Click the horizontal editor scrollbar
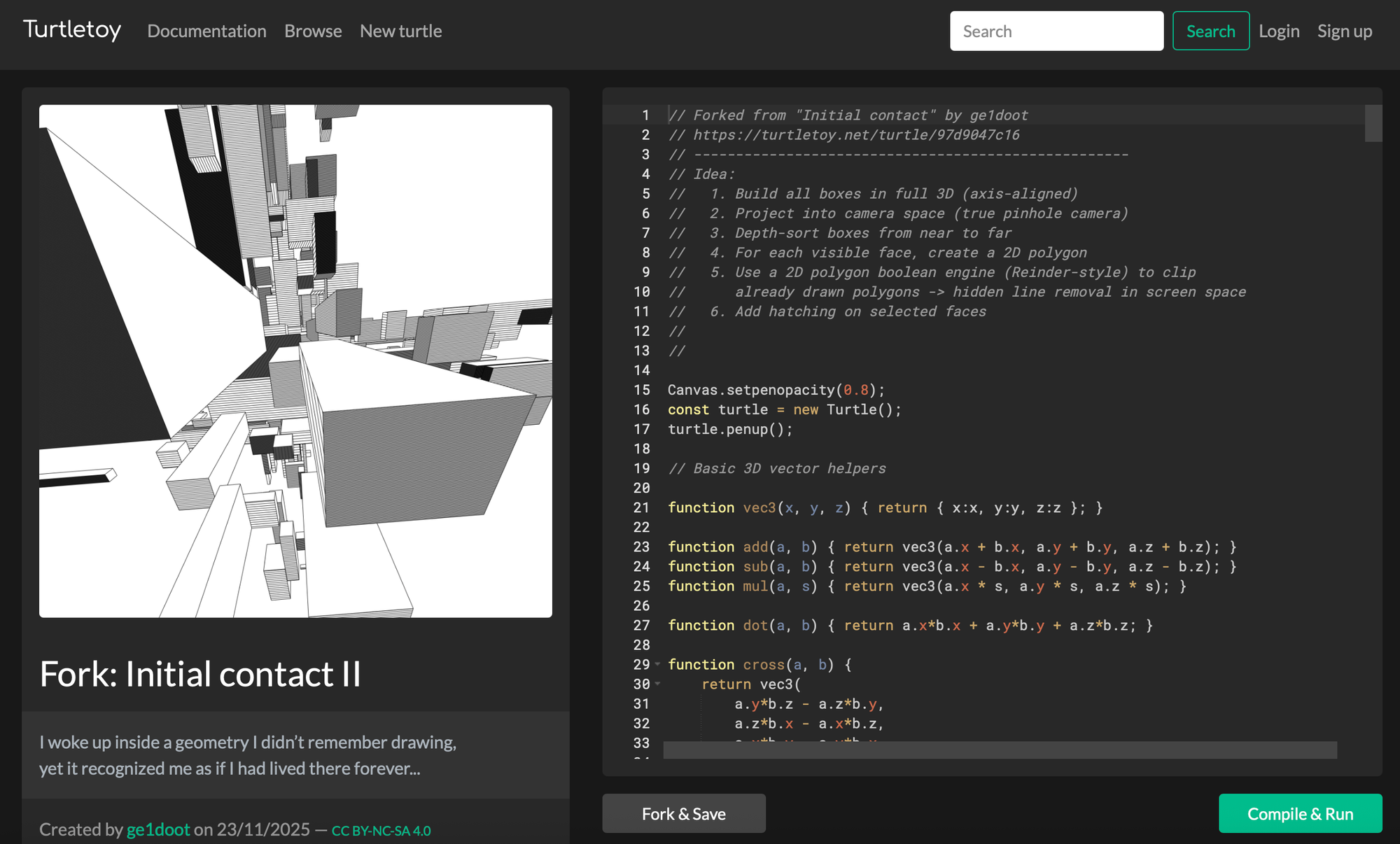Viewport: 1400px width, 844px height. click(1000, 750)
